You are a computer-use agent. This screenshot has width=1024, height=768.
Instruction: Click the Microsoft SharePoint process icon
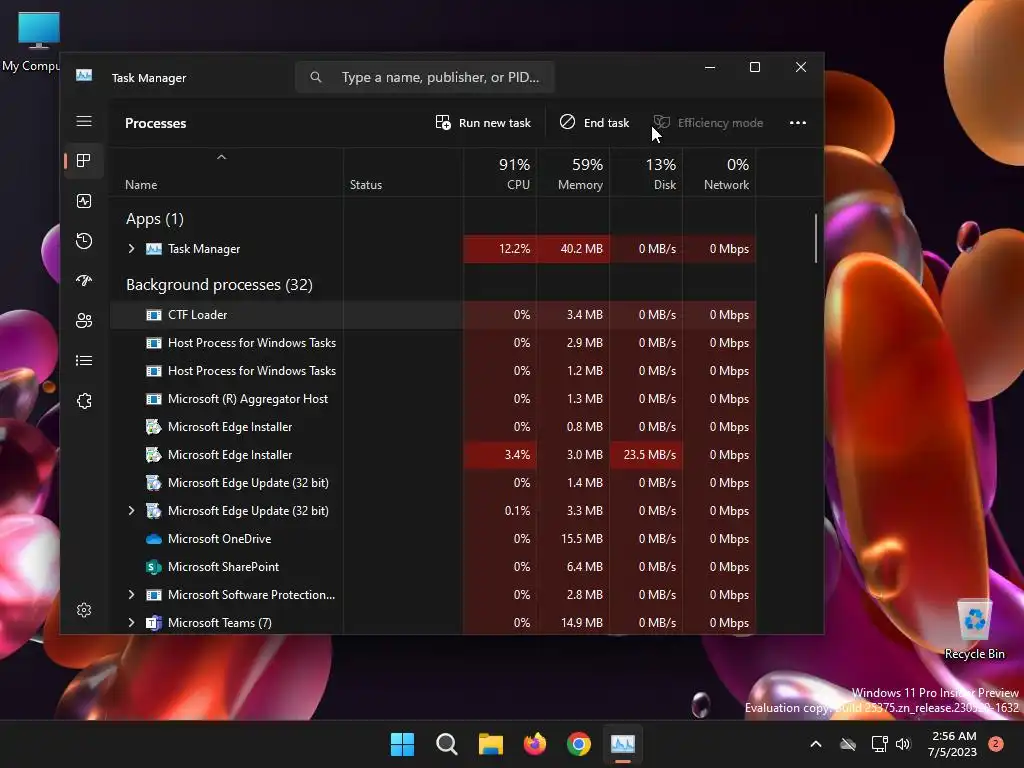(x=153, y=567)
